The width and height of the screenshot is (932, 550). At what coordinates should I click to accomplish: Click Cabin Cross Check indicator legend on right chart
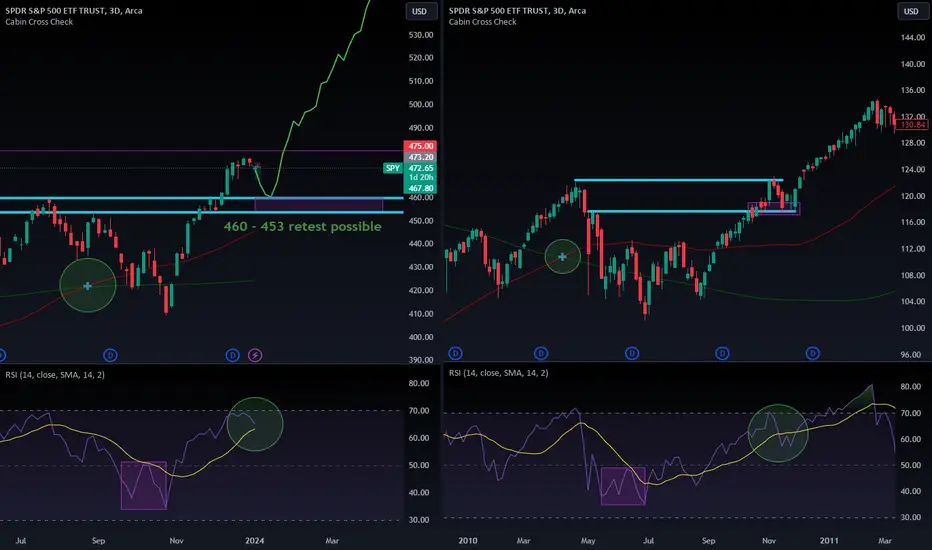[x=483, y=22]
